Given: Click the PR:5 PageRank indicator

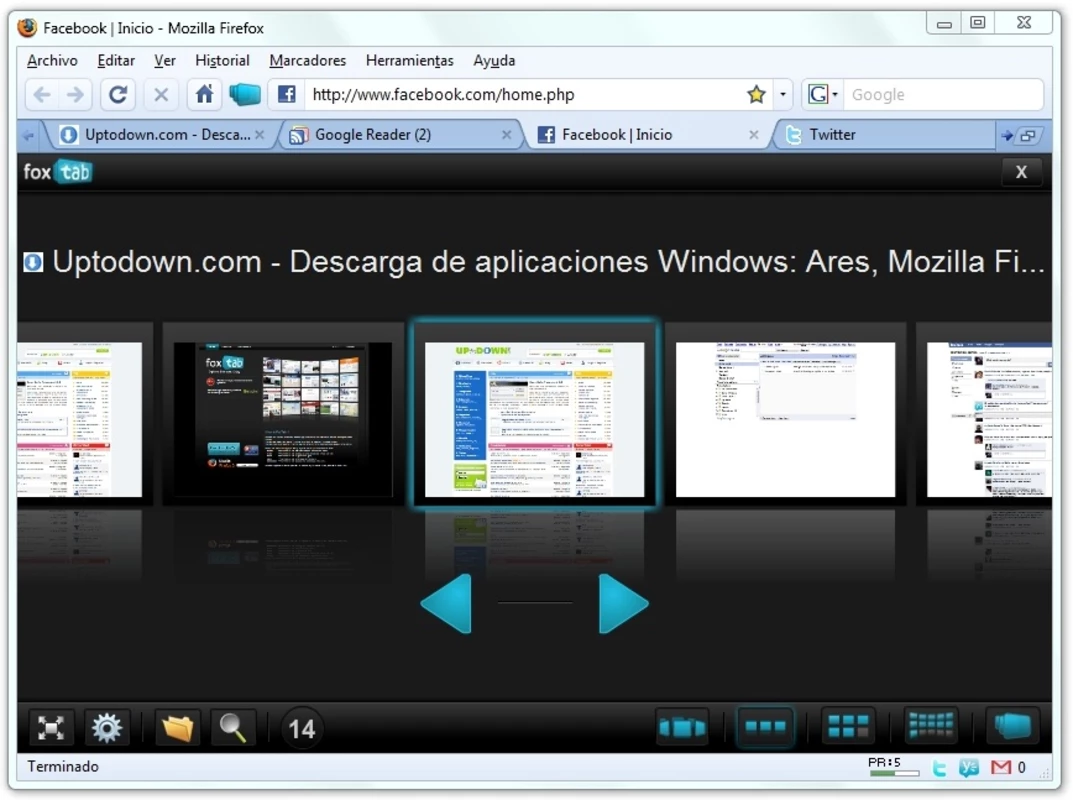Looking at the screenshot, I should (893, 766).
